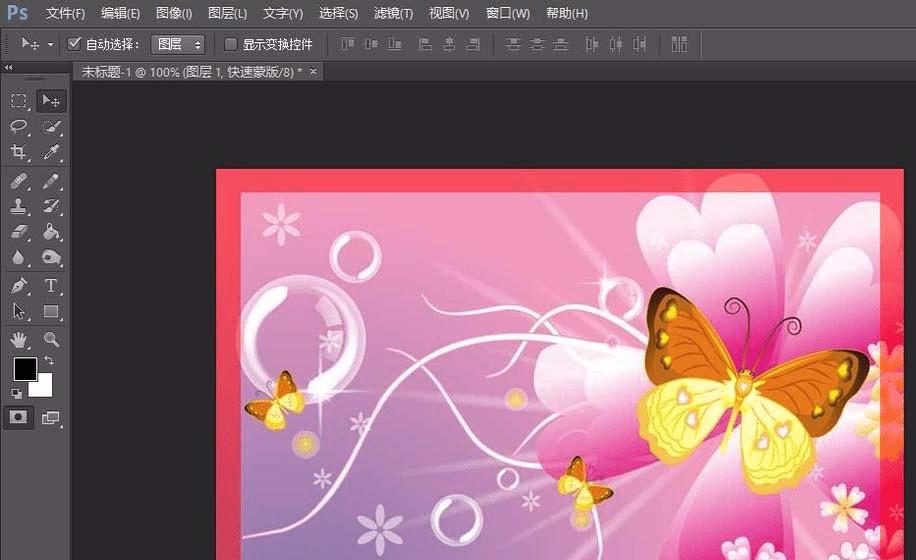
Task: Select the Lasso tool
Action: pyautogui.click(x=19, y=126)
